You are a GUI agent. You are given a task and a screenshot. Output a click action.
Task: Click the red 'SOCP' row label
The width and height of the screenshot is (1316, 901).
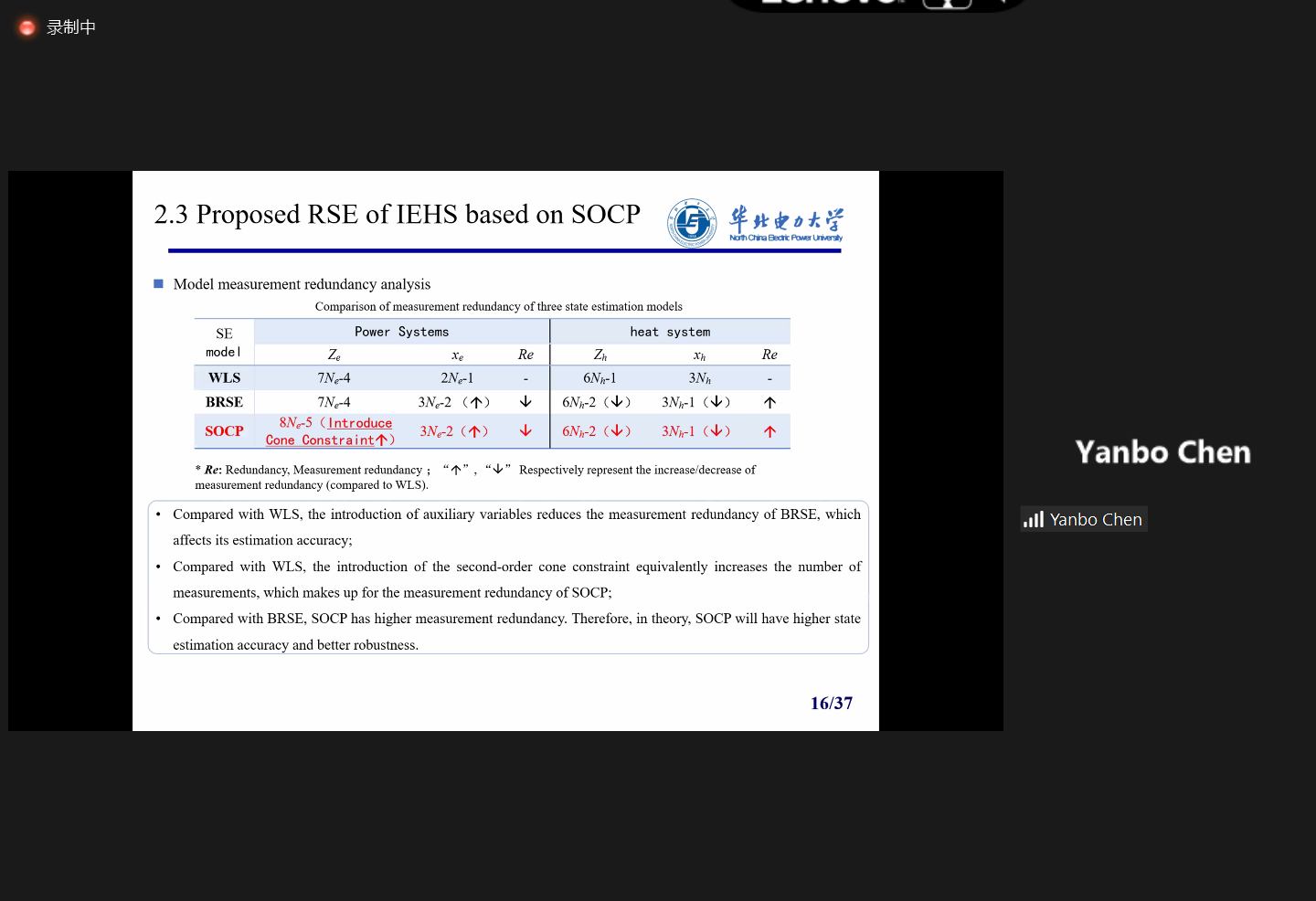point(224,431)
